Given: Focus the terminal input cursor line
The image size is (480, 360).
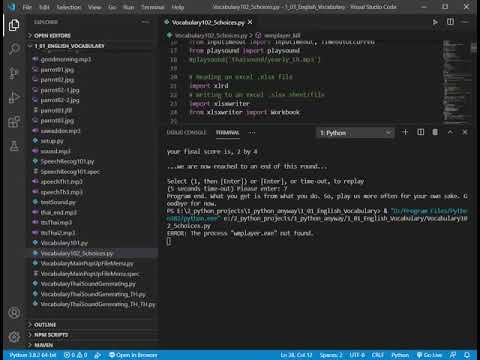Looking at the screenshot, I should pyautogui.click(x=169, y=241).
